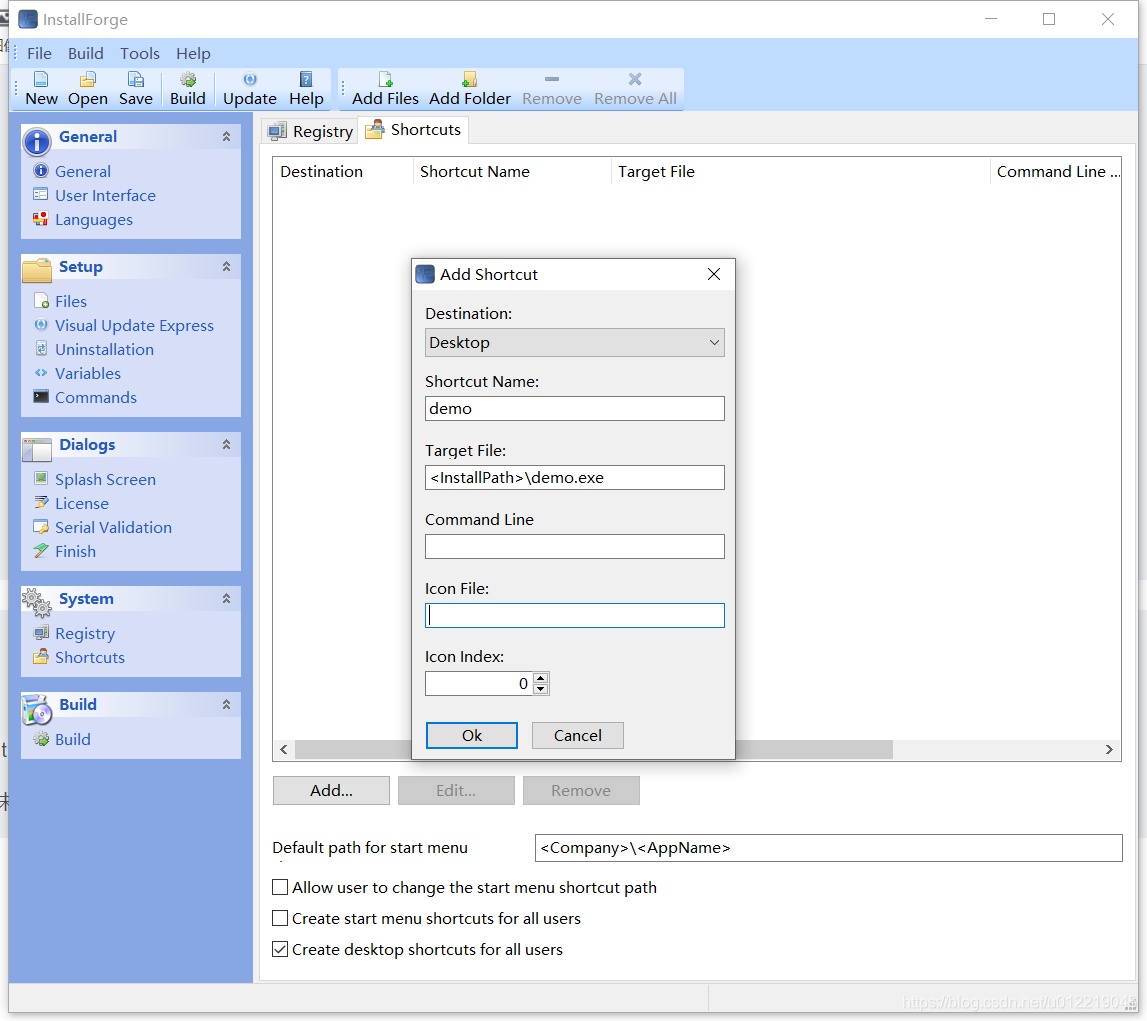Image resolution: width=1147 pixels, height=1021 pixels.
Task: Close the Add Shortcut dialog
Action: (714, 274)
